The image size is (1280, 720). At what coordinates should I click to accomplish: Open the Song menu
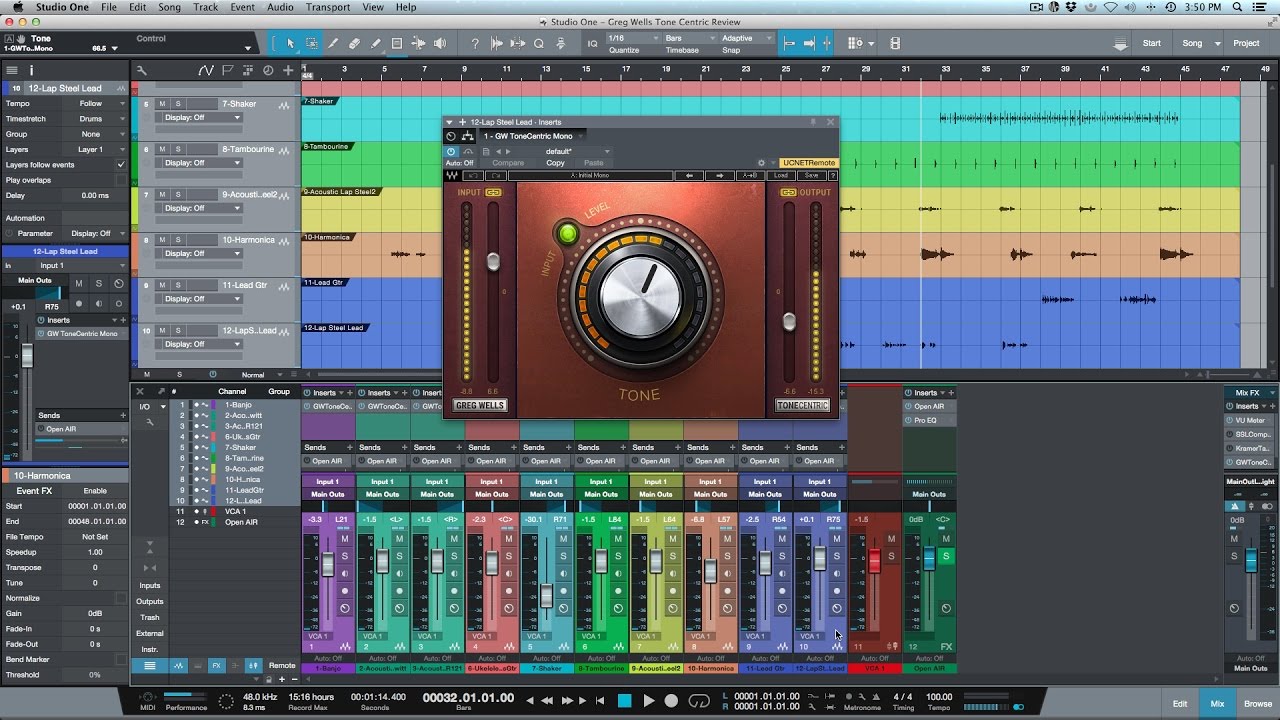pyautogui.click(x=169, y=7)
